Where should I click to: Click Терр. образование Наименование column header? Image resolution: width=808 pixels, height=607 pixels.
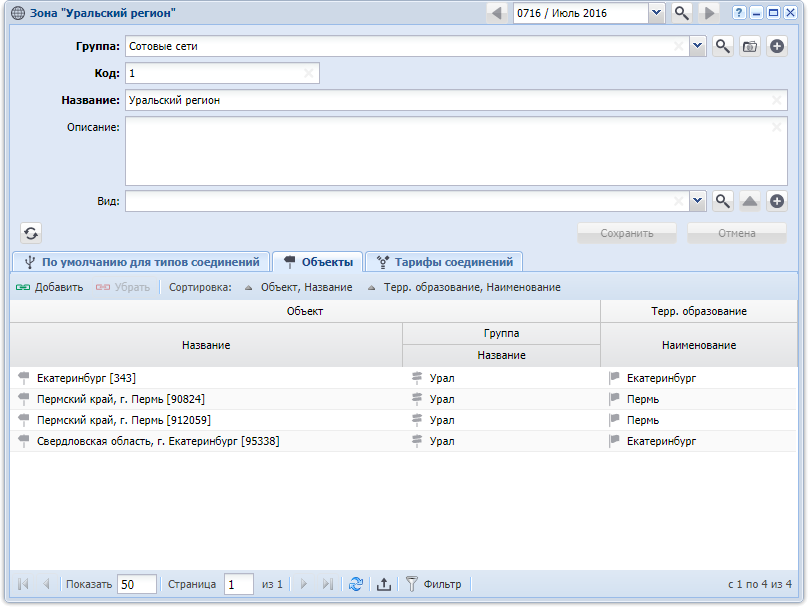tap(699, 345)
